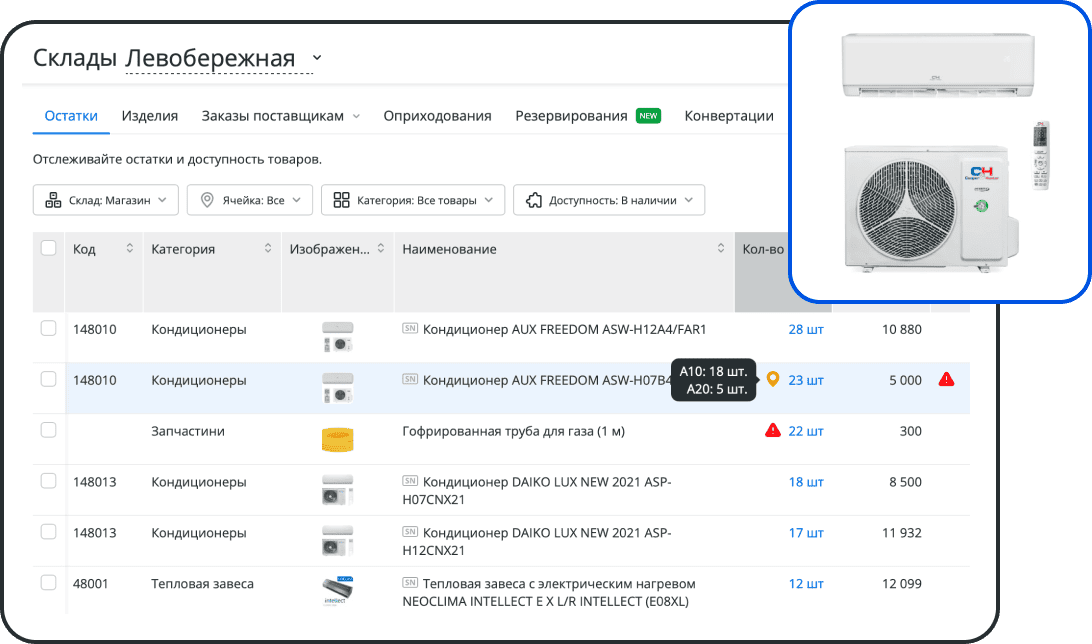The image size is (1092, 644).
Task: Click the SN badge on AUX FREEDOM ASW-H12A4
Action: point(409,329)
